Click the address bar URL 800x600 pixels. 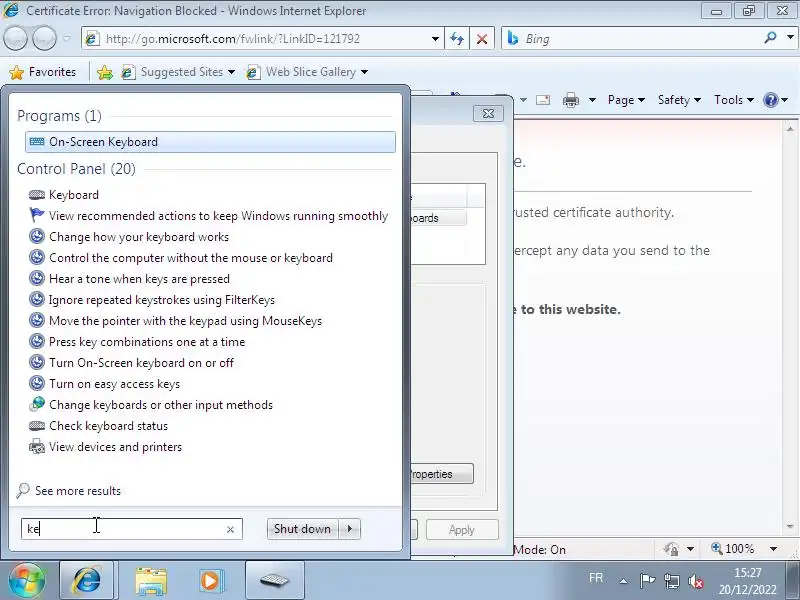tap(233, 39)
